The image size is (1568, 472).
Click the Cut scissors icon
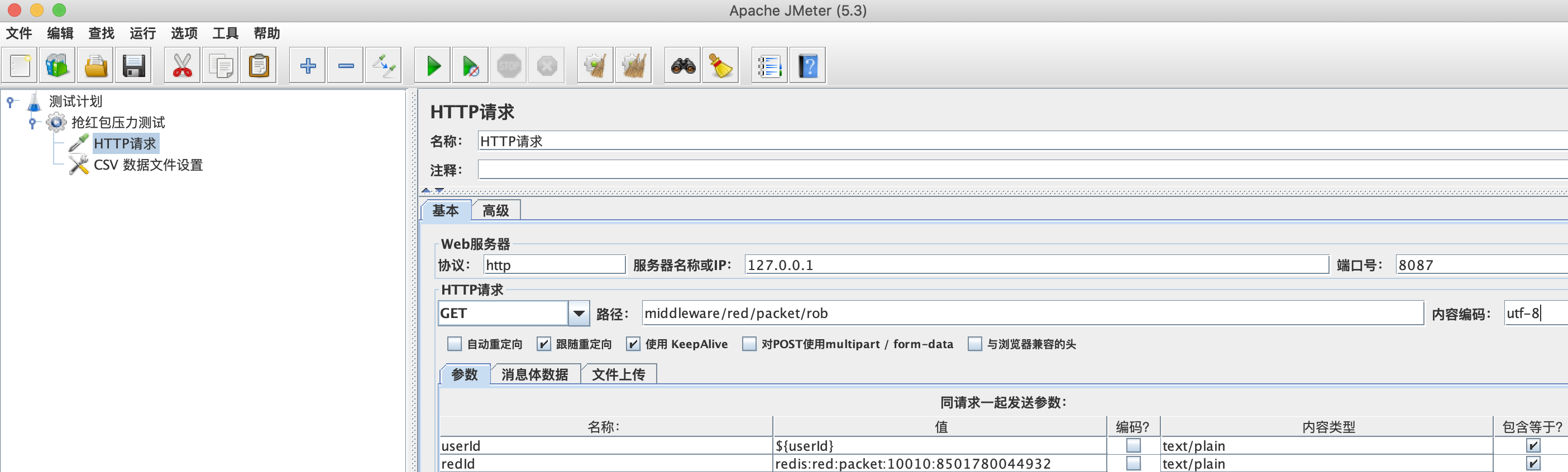click(182, 66)
